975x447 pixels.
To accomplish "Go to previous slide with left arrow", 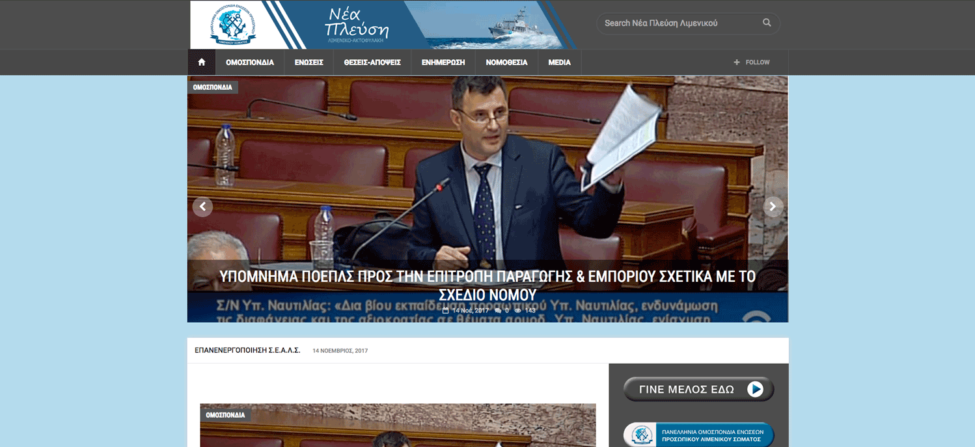I will pyautogui.click(x=203, y=207).
